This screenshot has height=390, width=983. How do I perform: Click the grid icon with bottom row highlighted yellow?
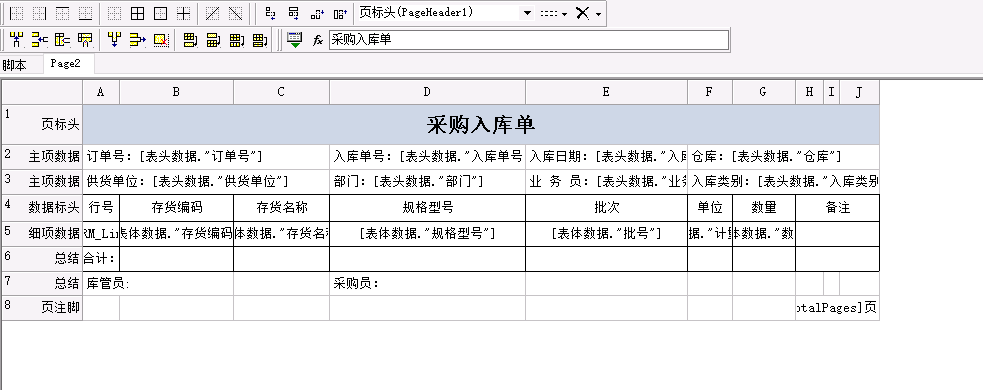[x=190, y=41]
